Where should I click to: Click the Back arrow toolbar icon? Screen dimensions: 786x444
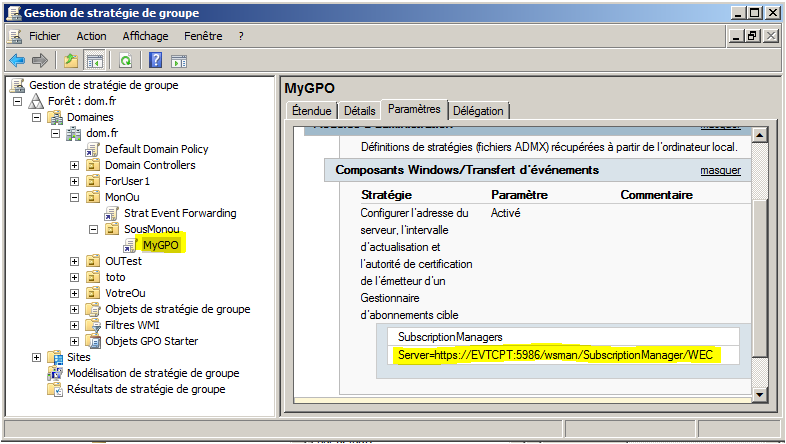tap(17, 61)
